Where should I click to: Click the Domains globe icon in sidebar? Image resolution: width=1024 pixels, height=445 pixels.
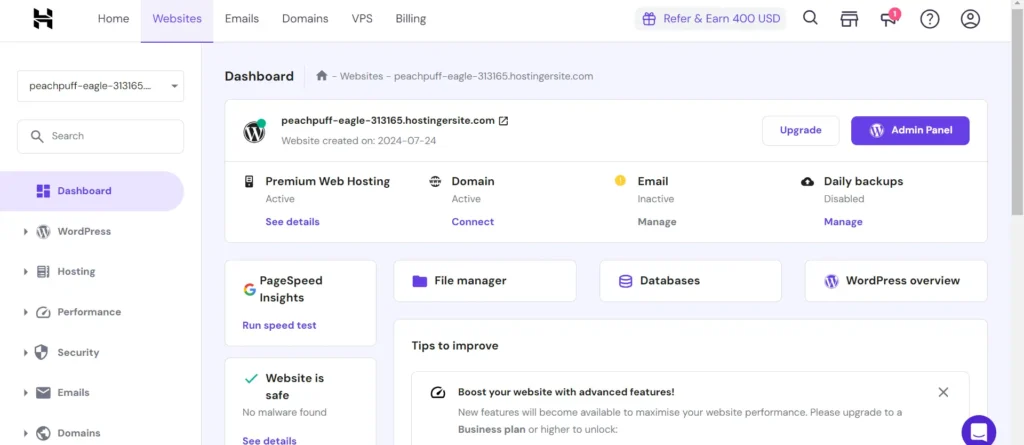click(43, 433)
